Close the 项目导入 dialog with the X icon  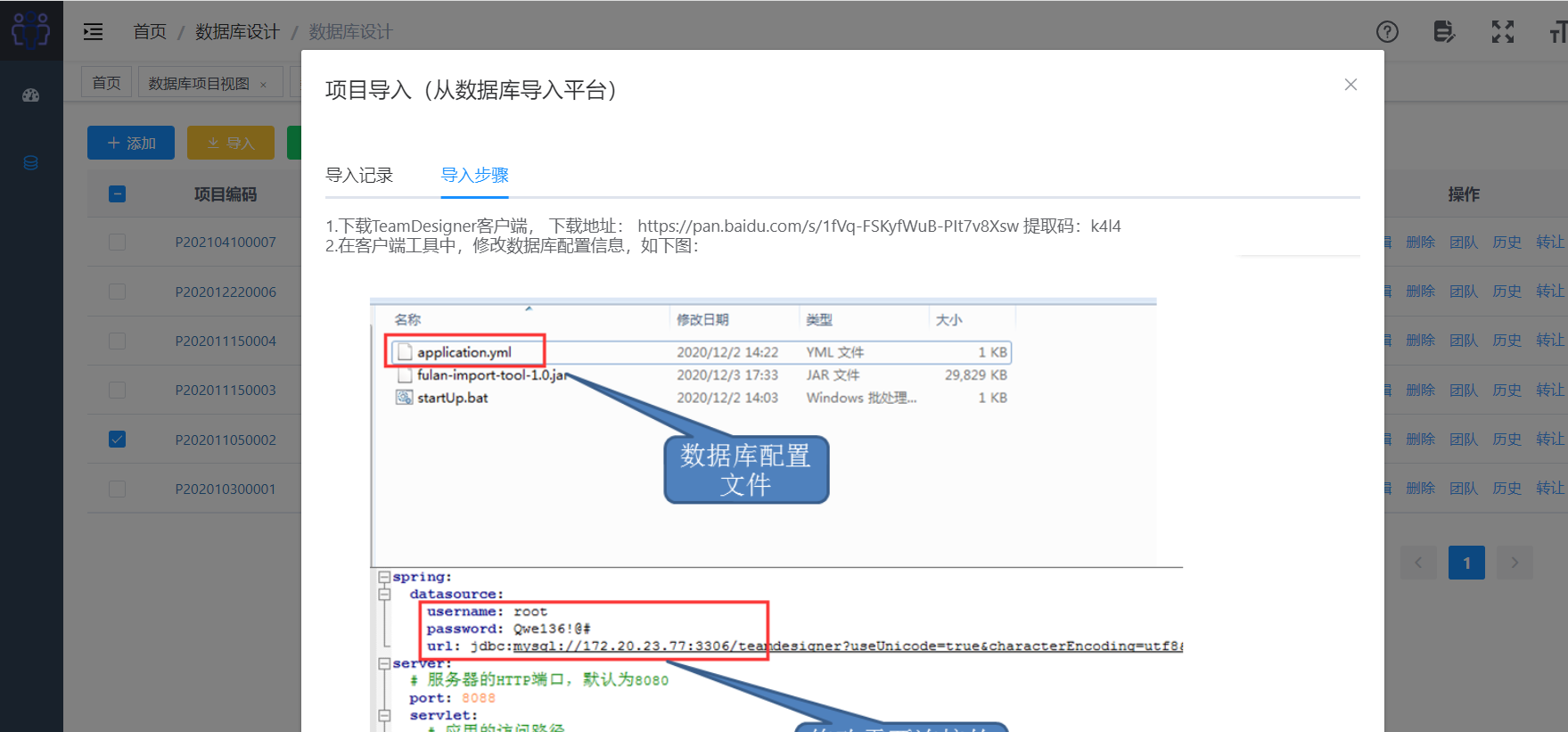tap(1350, 85)
